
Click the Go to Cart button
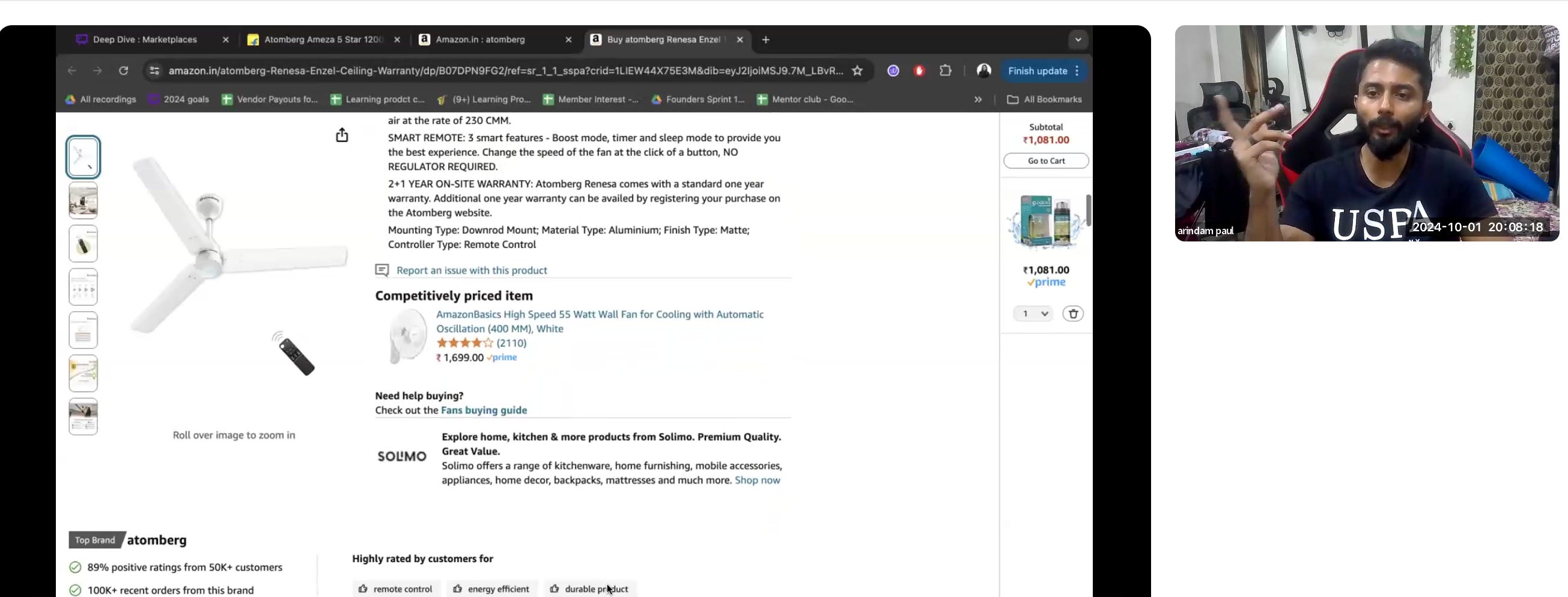(1046, 160)
